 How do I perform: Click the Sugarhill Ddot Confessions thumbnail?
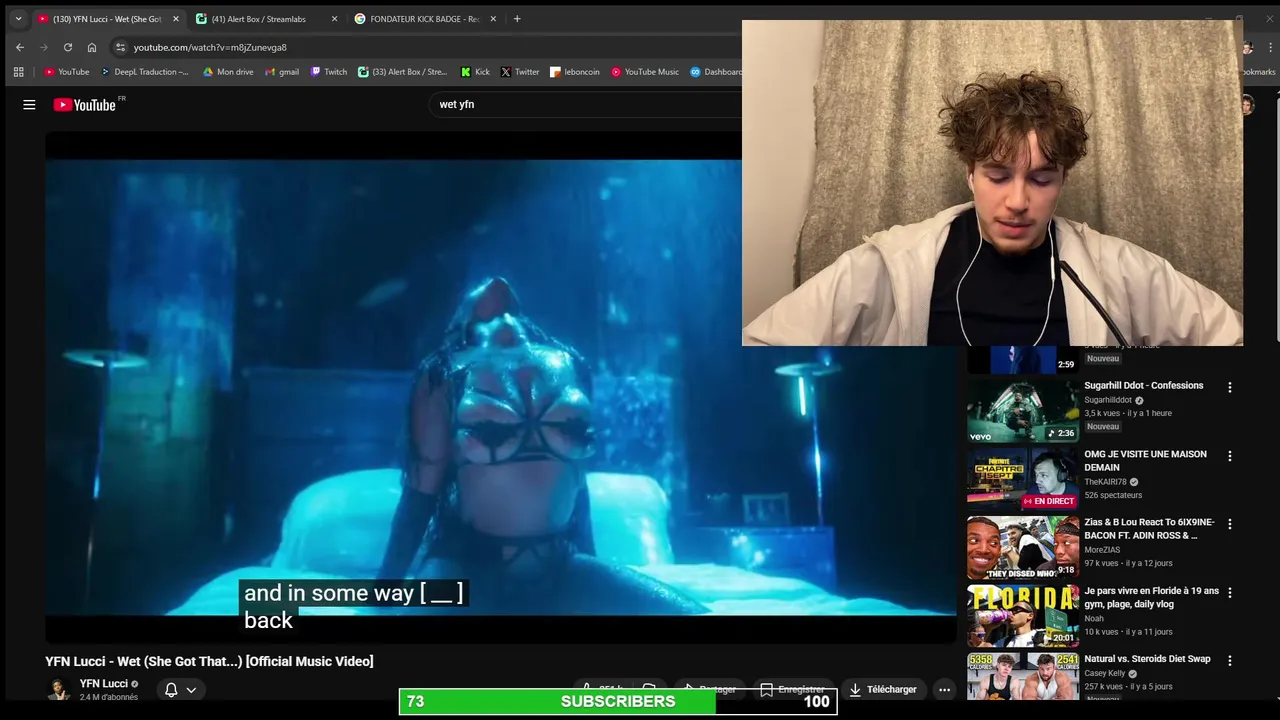(1023, 411)
